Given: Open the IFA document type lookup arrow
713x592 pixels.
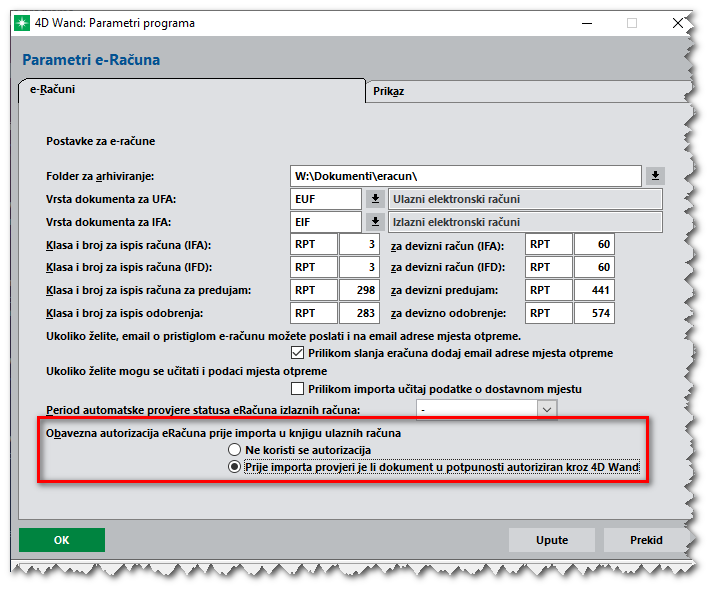Looking at the screenshot, I should pos(375,222).
